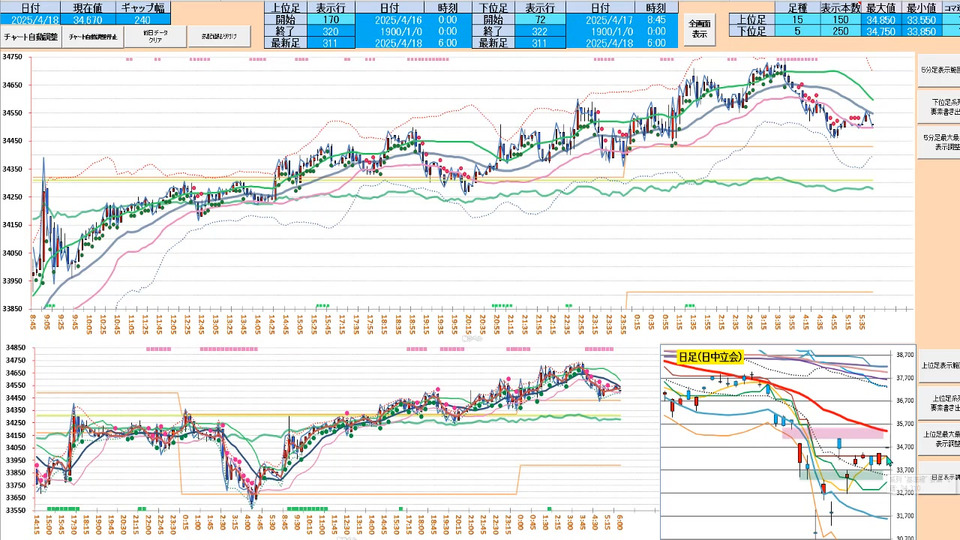
Task: Click the チャート自動調整停止 button
Action: (x=93, y=37)
